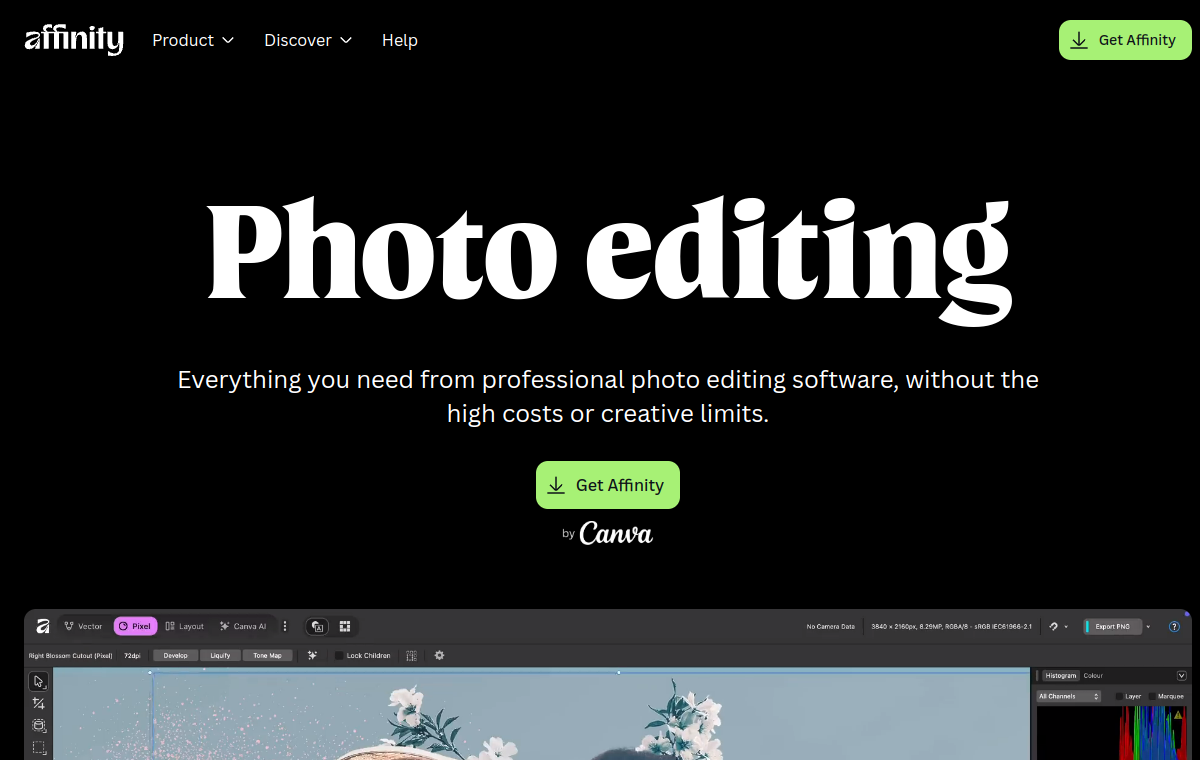Collapse the Histogram panel chevron

point(1182,676)
